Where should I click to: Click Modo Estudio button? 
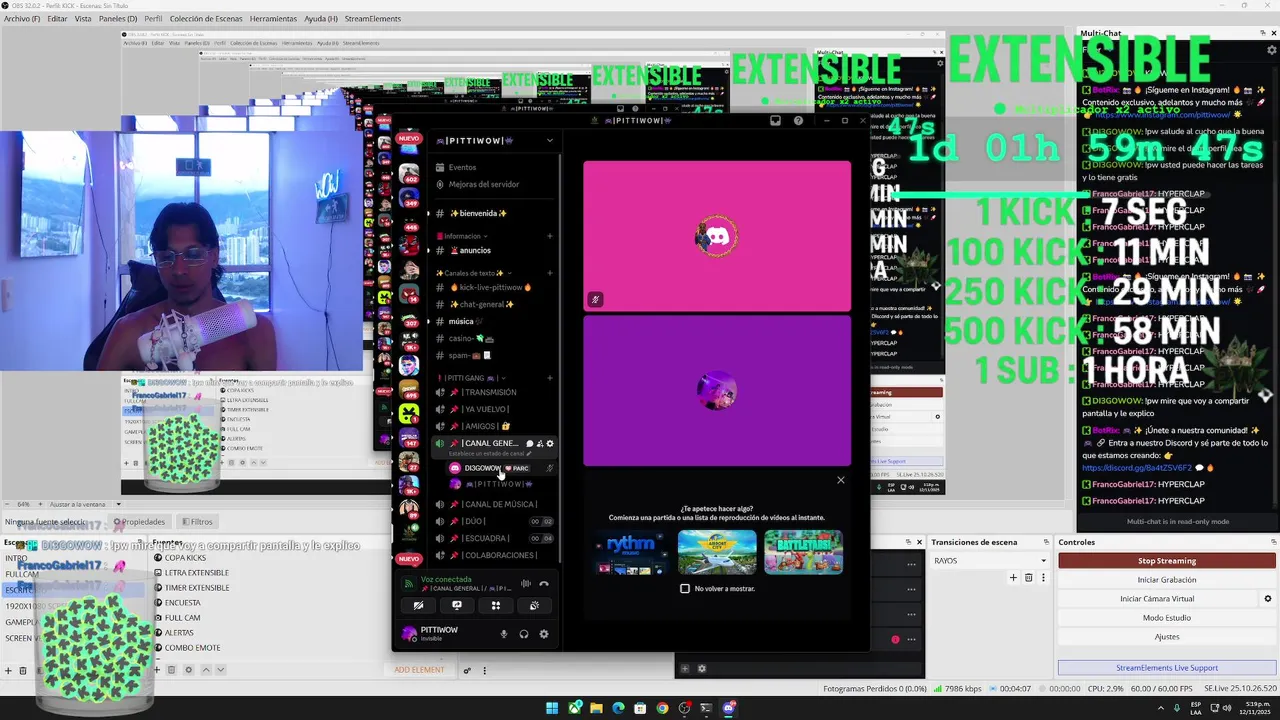point(1167,618)
